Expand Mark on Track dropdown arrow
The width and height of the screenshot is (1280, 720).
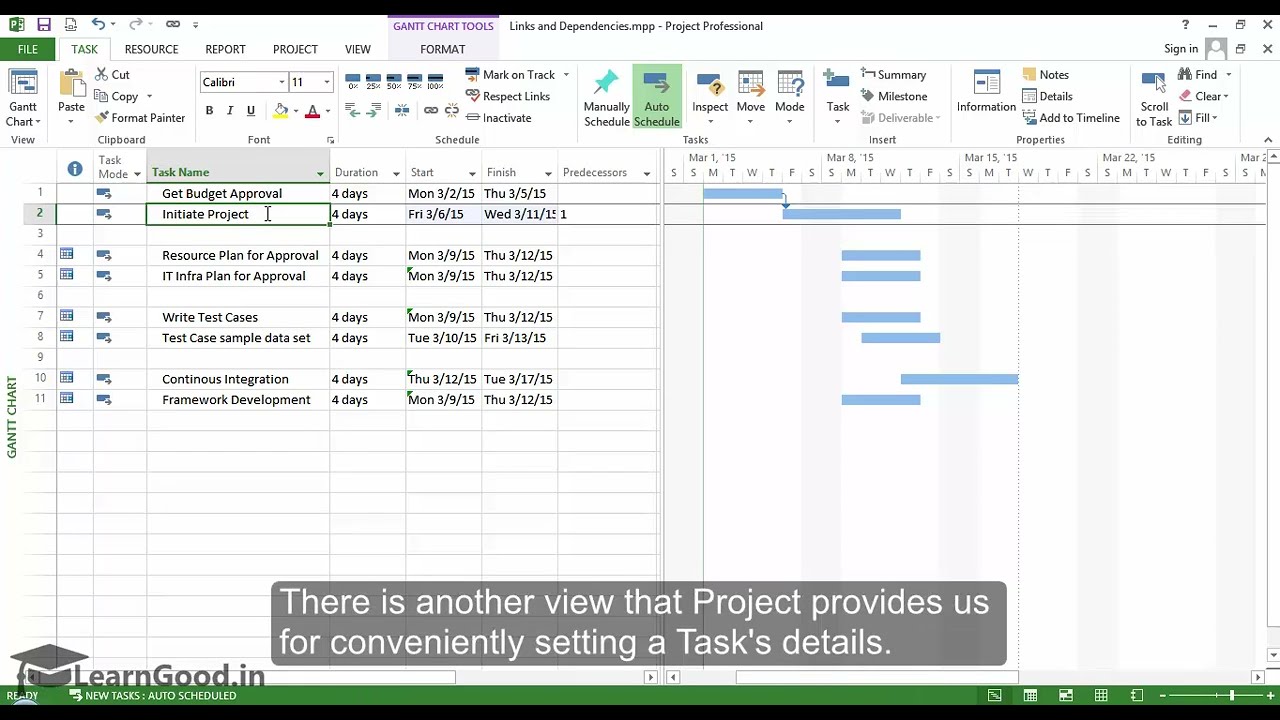click(566, 75)
